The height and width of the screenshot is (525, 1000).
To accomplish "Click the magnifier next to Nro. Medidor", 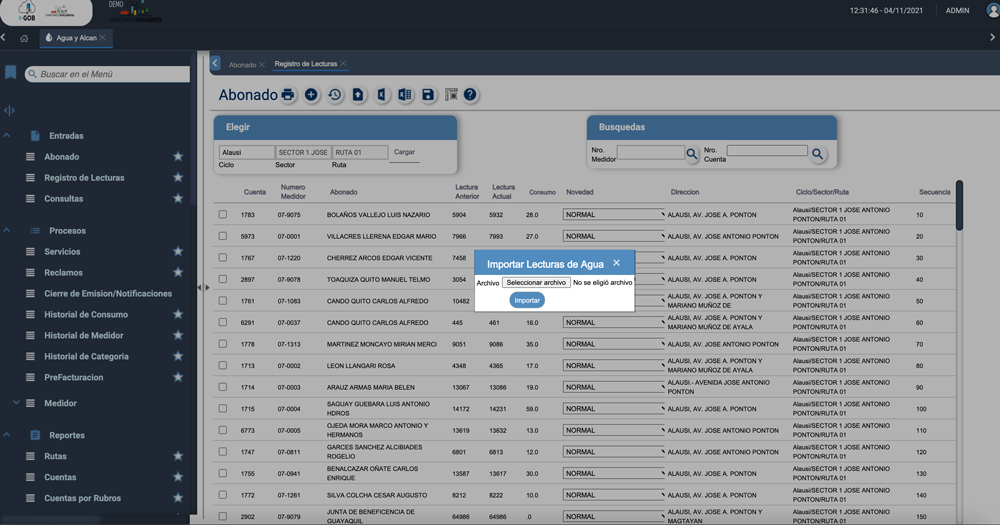I will coord(692,154).
